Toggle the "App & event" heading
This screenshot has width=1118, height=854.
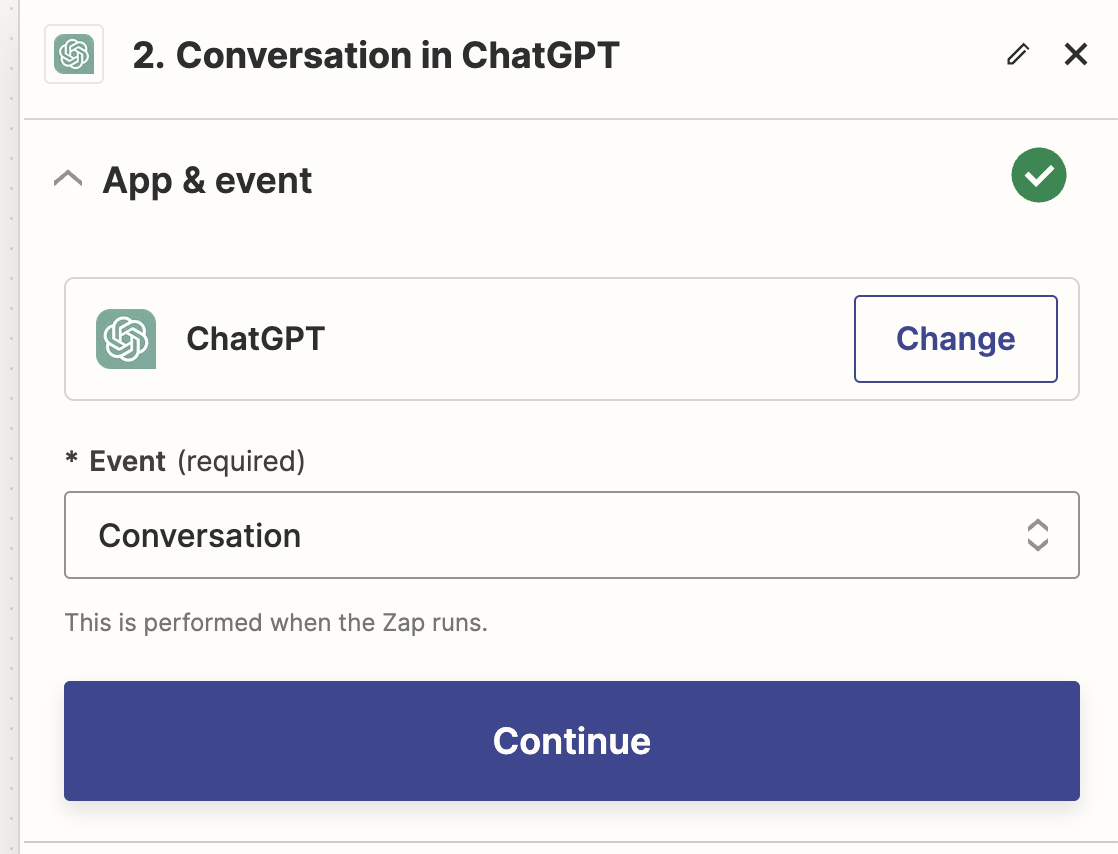[x=207, y=180]
